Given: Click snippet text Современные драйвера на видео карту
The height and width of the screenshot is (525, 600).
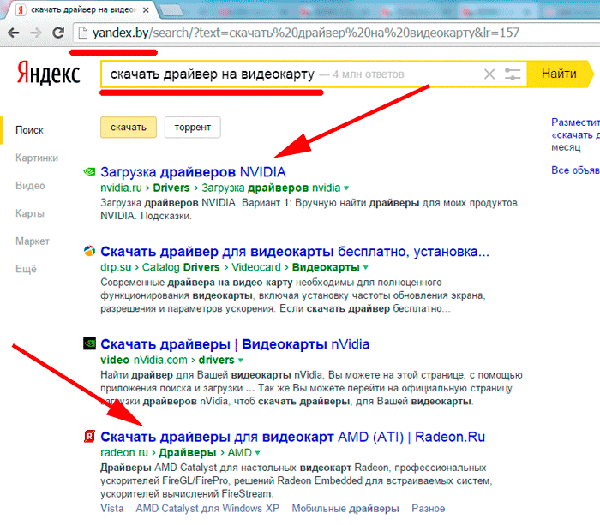Looking at the screenshot, I should pos(196,283).
